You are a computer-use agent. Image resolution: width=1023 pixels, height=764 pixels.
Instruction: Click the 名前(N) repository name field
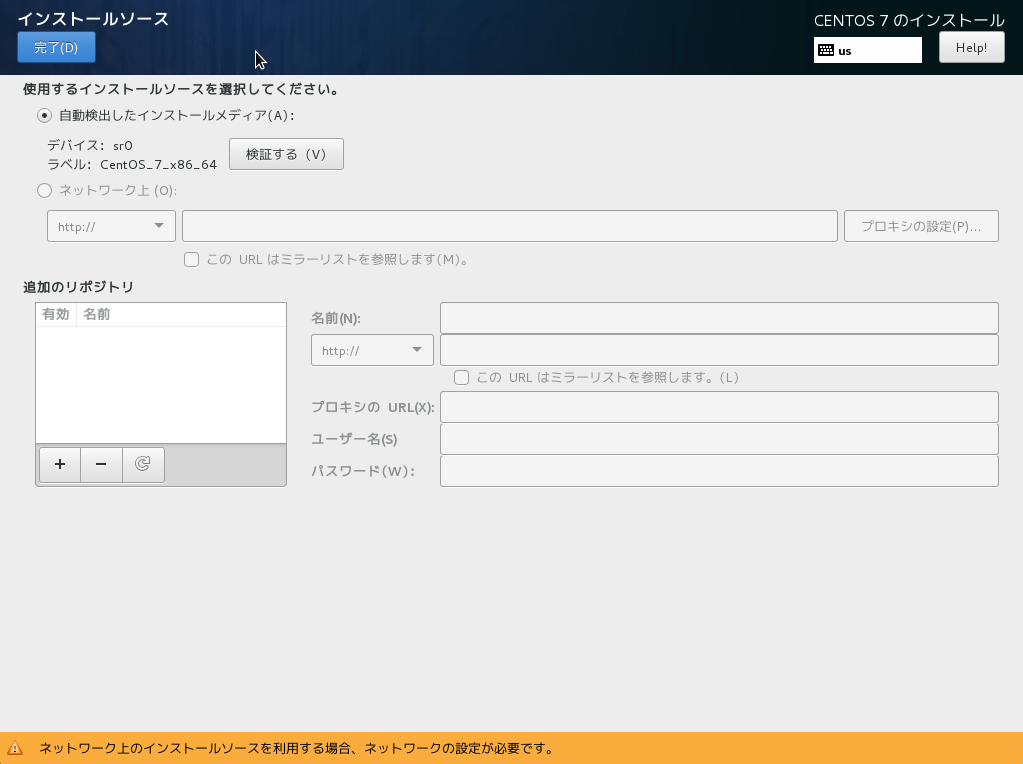(x=719, y=318)
